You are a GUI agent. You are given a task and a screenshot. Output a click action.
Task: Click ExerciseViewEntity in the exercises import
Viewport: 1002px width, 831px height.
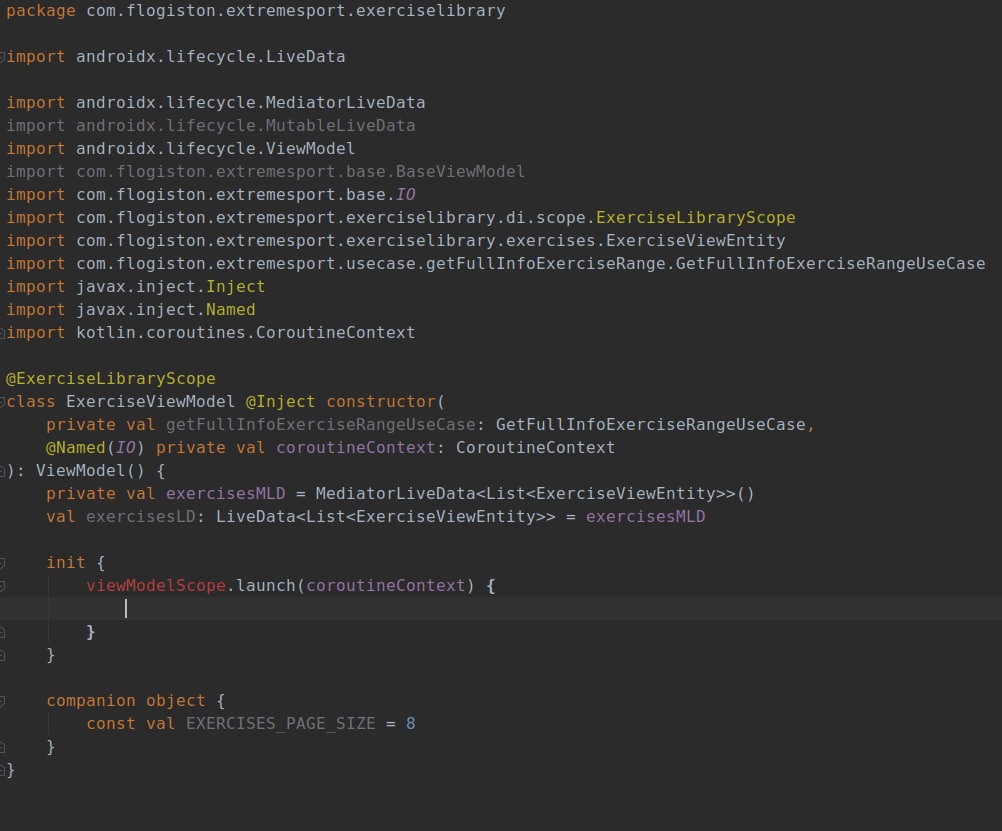tap(695, 241)
